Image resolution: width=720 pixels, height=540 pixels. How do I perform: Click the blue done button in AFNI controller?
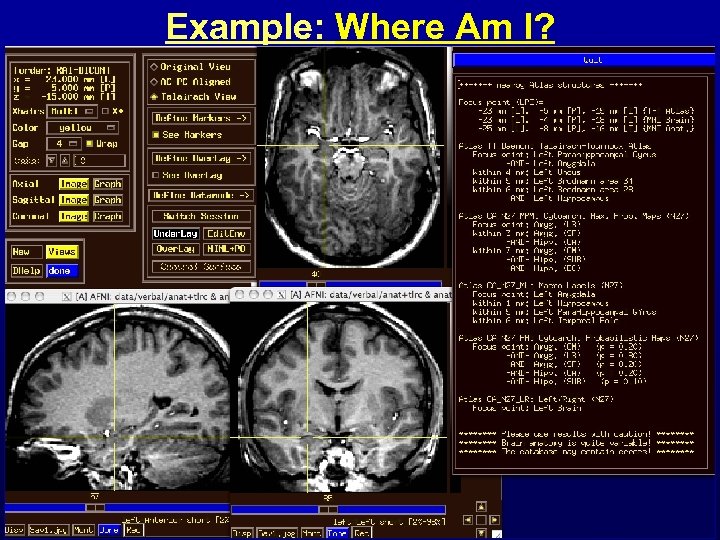click(62, 271)
